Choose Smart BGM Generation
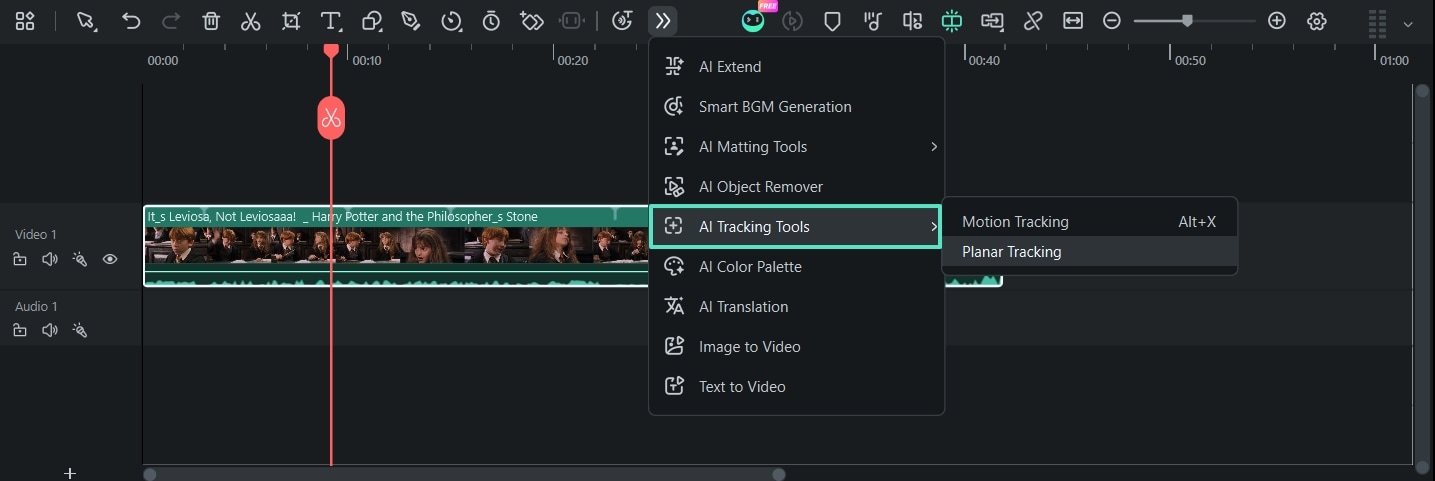Viewport: 1435px width, 481px height. click(x=797, y=107)
